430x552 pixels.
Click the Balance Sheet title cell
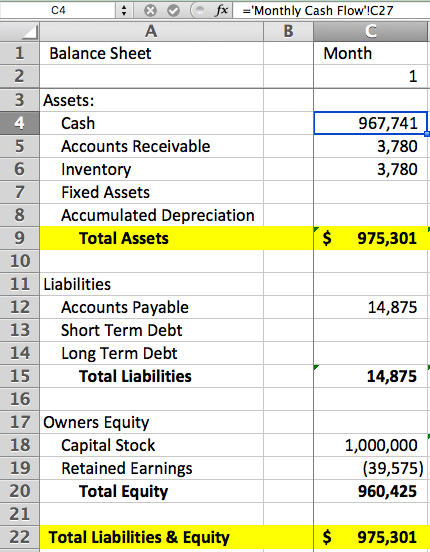(x=151, y=53)
